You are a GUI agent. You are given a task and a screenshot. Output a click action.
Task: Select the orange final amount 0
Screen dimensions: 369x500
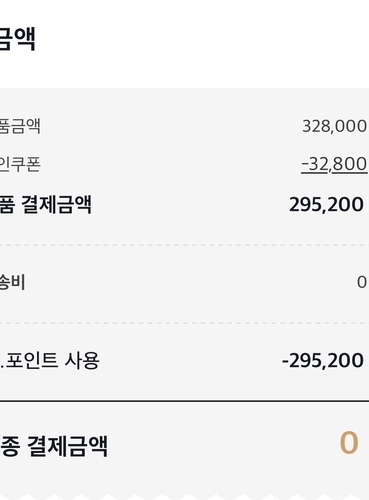349,443
